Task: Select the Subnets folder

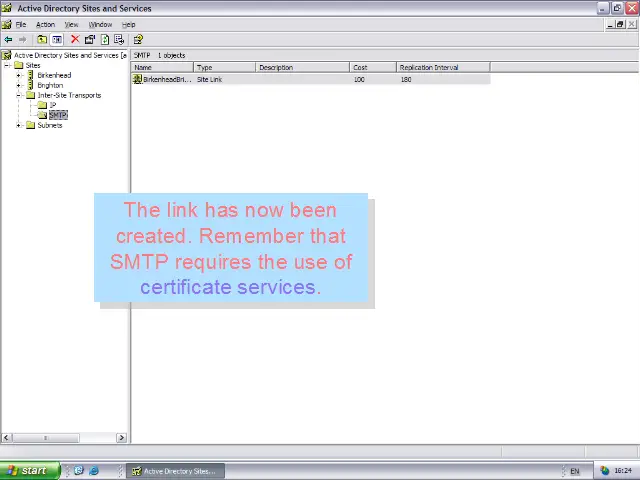Action: click(x=50, y=125)
